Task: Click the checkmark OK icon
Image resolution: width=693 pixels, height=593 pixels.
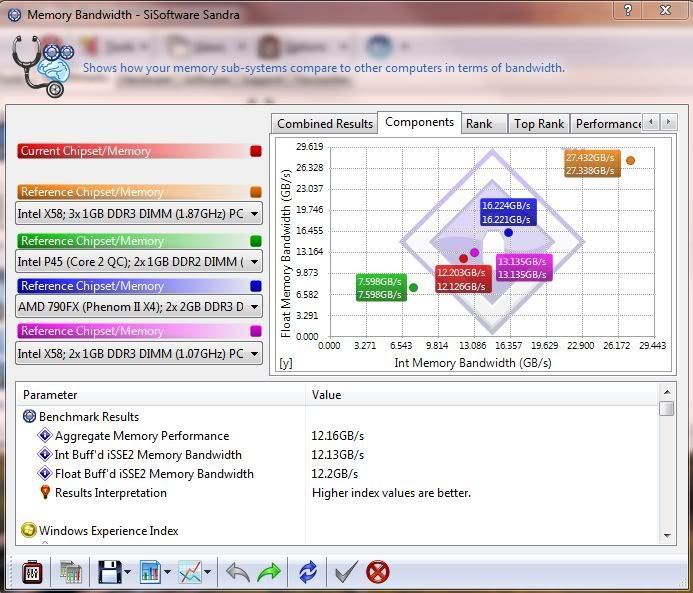Action: point(346,573)
